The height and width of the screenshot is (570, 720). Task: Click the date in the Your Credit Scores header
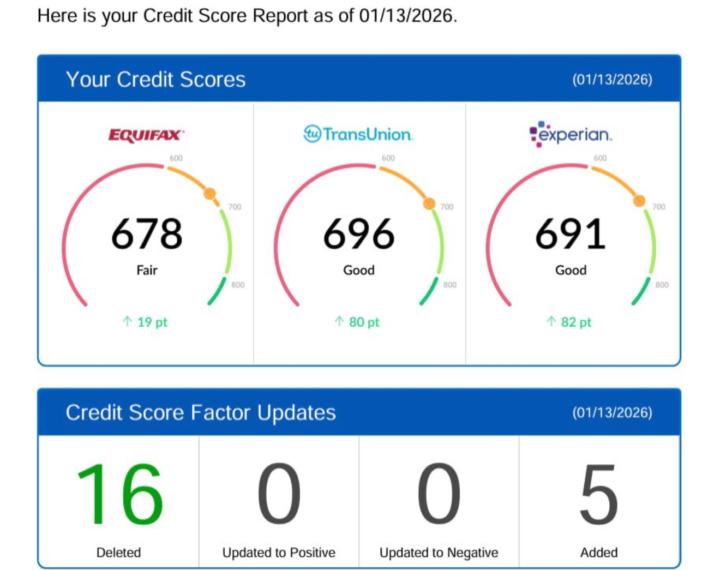[612, 79]
